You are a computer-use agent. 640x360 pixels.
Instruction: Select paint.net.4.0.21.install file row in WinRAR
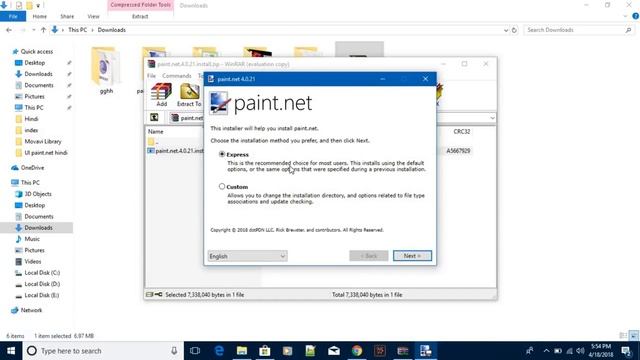tap(176, 151)
